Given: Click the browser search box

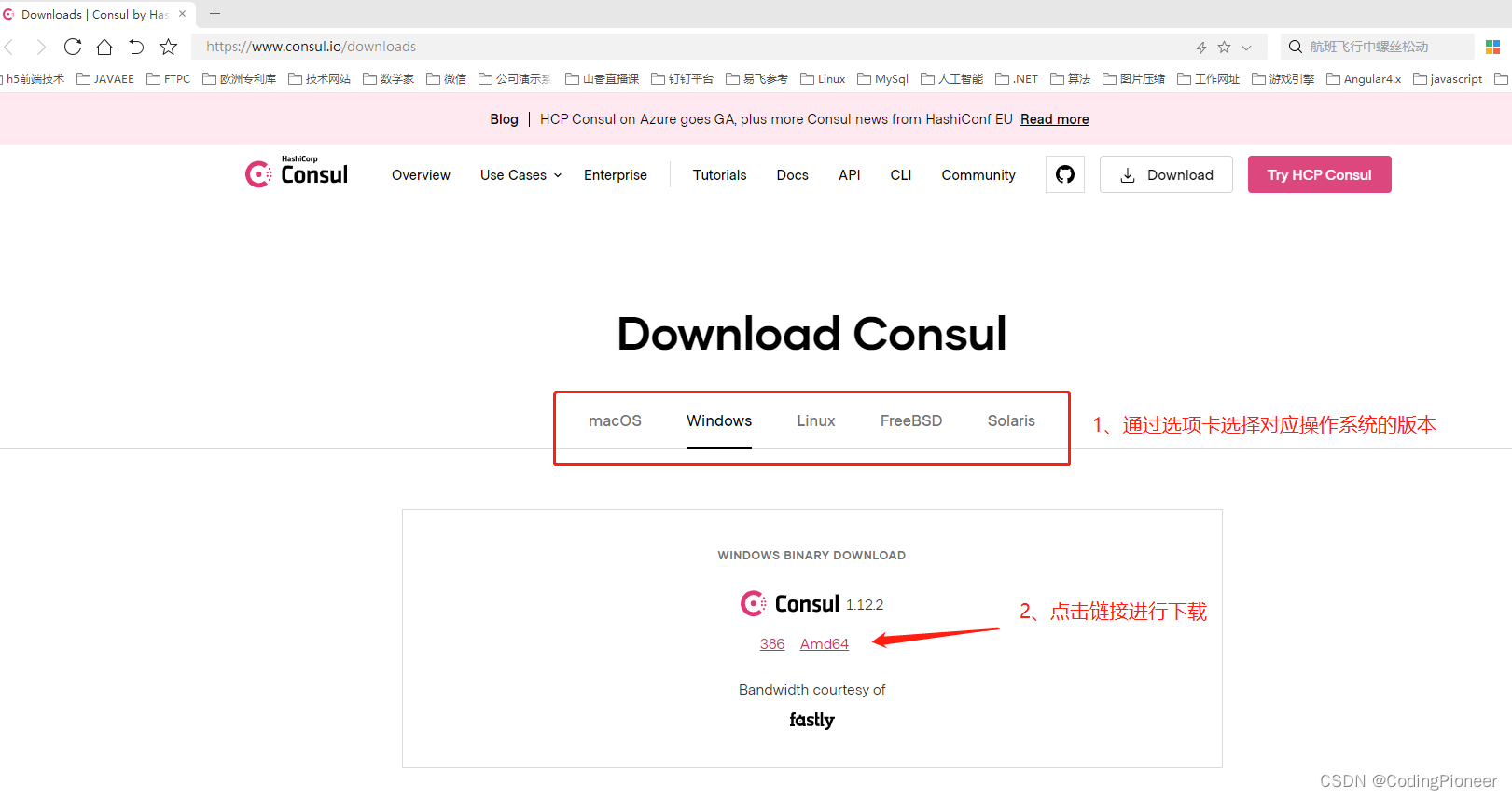Looking at the screenshot, I should point(1377,47).
